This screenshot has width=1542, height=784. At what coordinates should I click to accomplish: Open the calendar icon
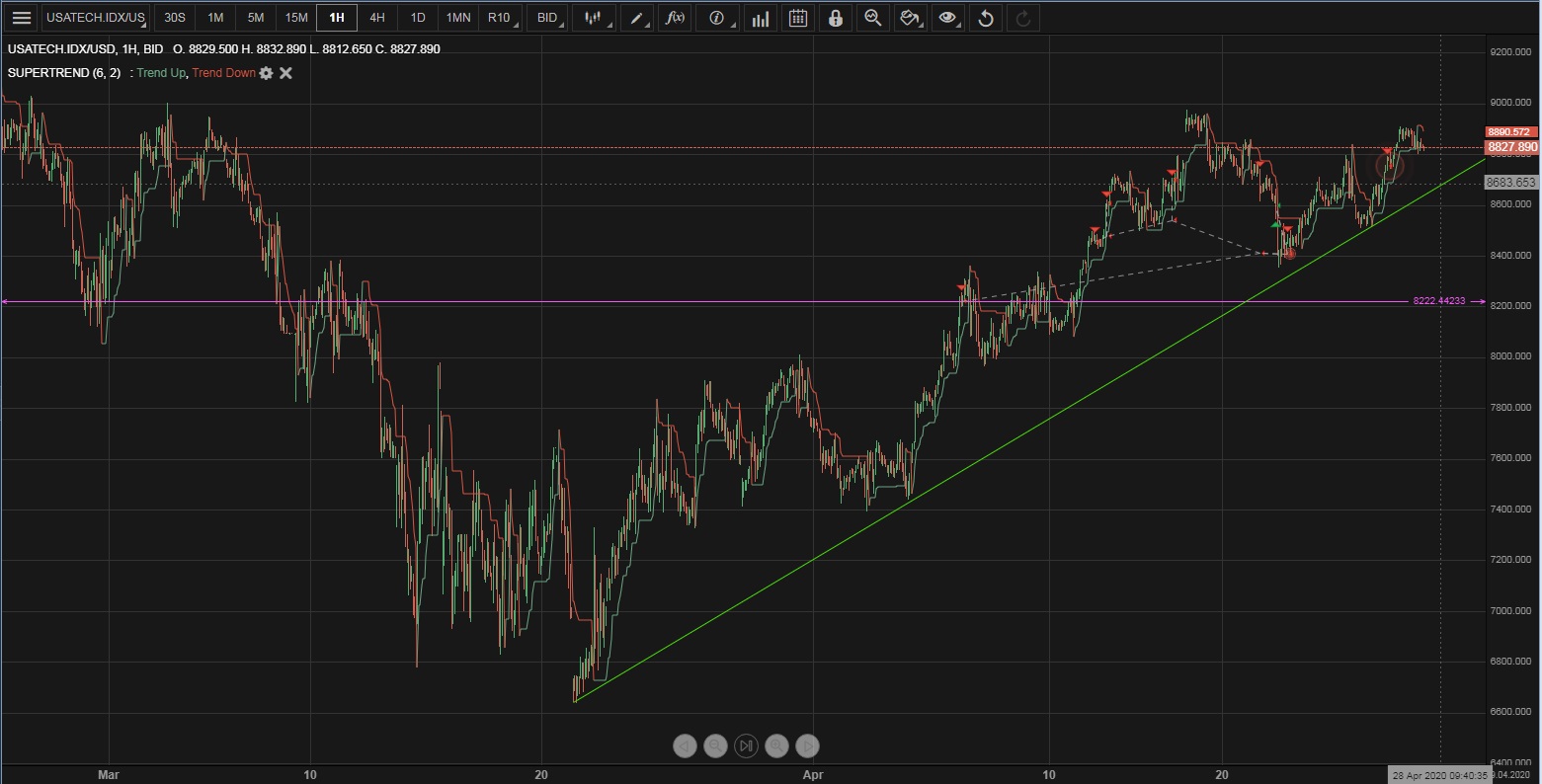click(798, 18)
